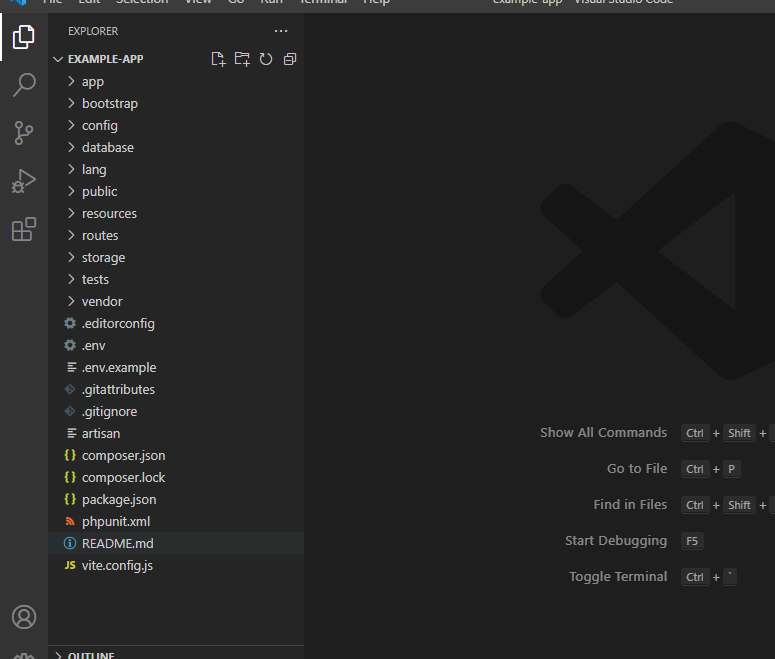Click the JS icon beside vite.config.js
The height and width of the screenshot is (659, 775).
[x=70, y=565]
